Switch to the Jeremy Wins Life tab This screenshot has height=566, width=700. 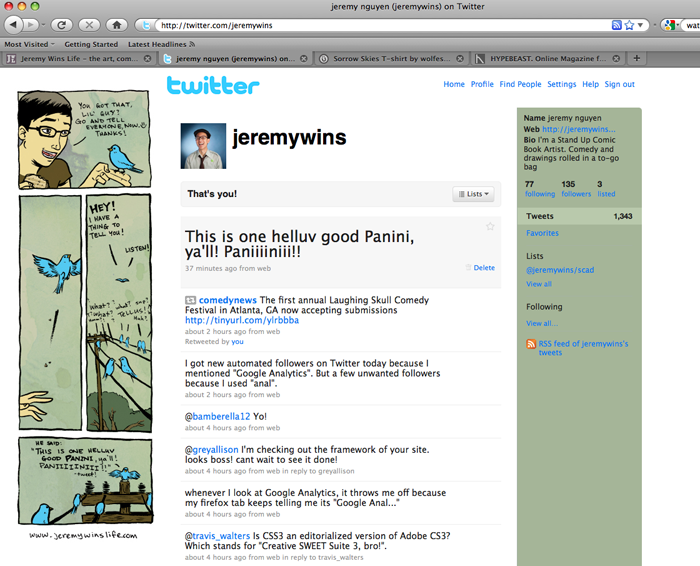tap(79, 58)
